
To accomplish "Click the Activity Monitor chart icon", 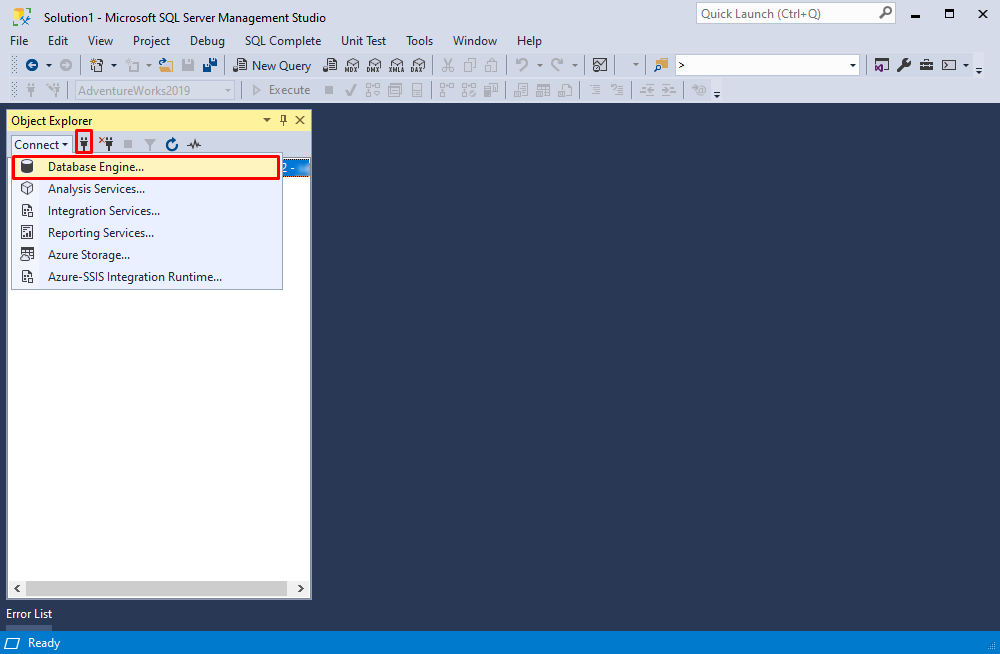I will coord(599,65).
